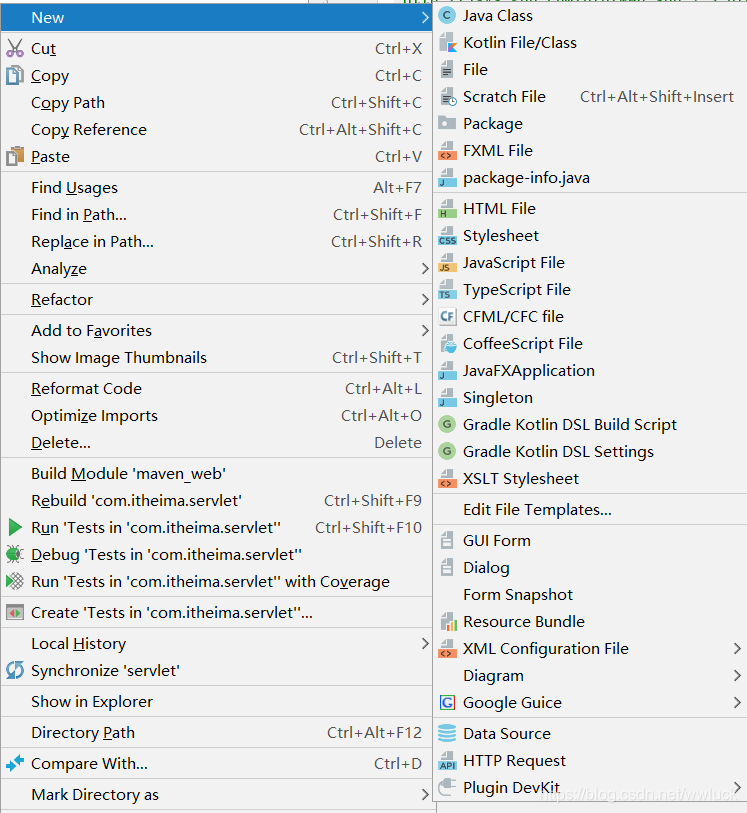Screen dimensions: 747x813
Task: Expand the New submenu arrow
Action: 425,18
